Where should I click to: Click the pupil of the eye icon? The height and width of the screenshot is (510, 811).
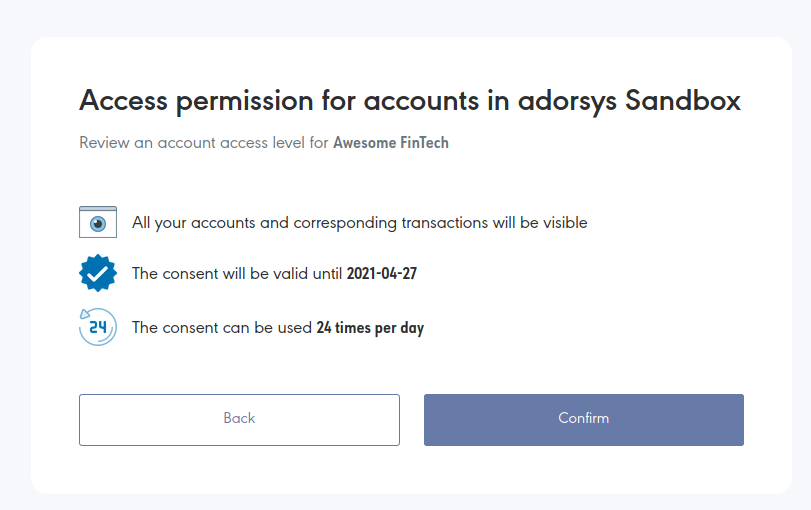(x=98, y=224)
